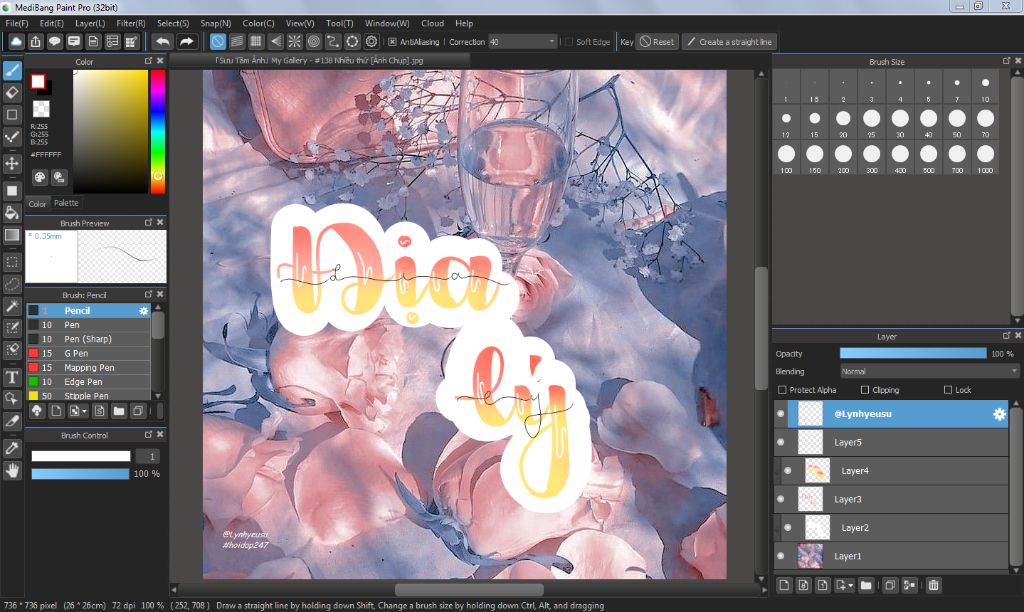Click the cloud save icon
Image resolution: width=1024 pixels, height=612 pixels.
pyautogui.click(x=16, y=42)
